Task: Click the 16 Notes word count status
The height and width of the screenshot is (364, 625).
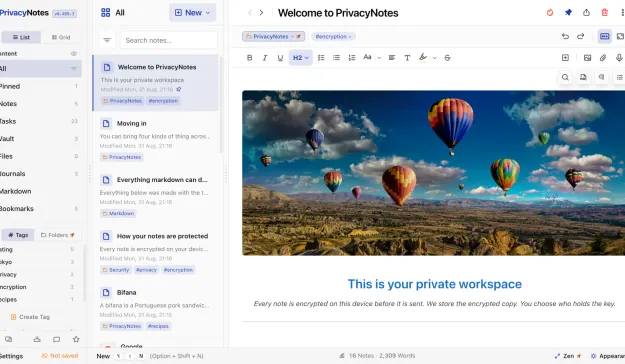Action: pyautogui.click(x=377, y=356)
